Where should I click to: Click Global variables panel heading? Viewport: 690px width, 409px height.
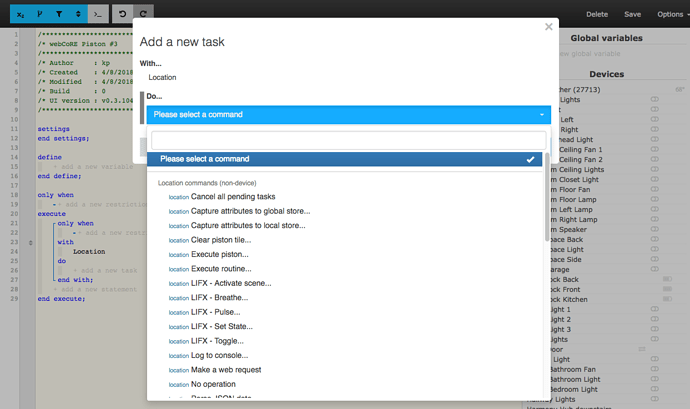click(606, 38)
